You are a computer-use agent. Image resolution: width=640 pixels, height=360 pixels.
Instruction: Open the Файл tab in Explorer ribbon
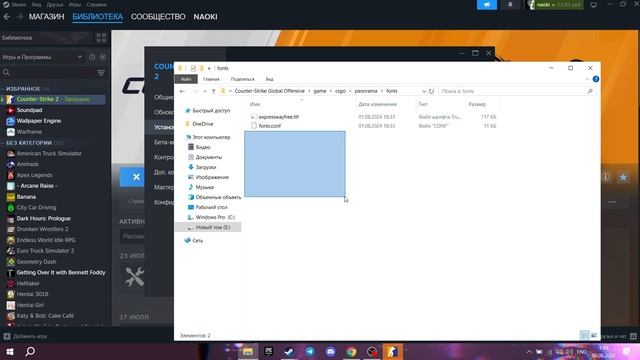pos(186,79)
